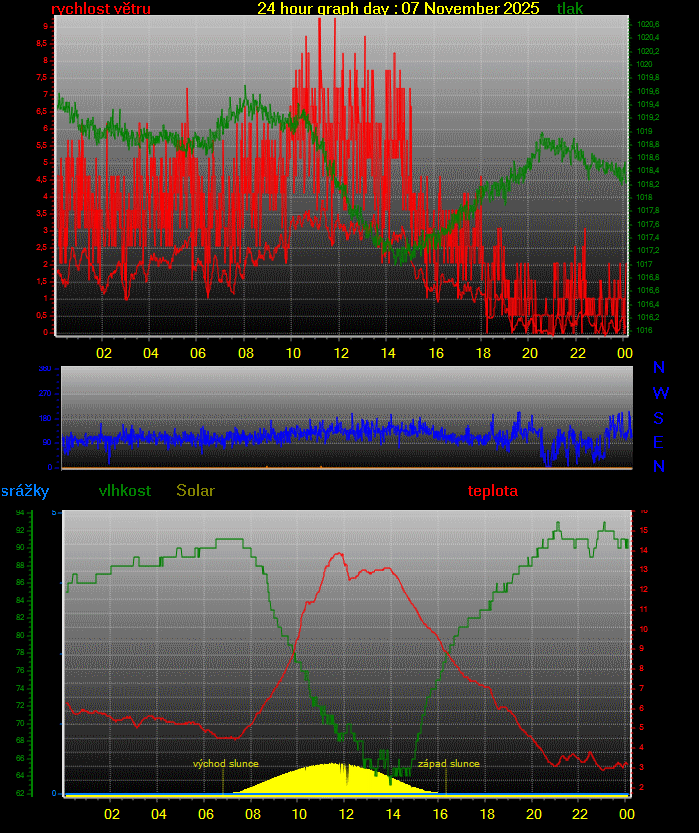Click the topmost N compass letter

click(659, 368)
